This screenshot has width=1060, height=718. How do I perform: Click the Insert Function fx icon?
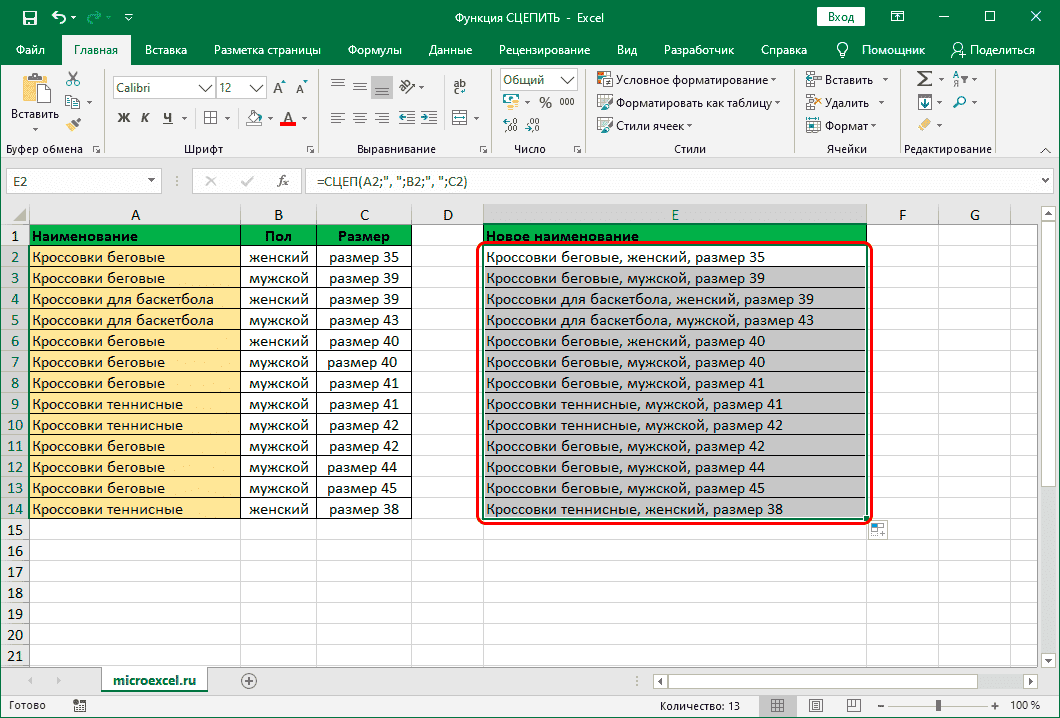click(x=283, y=181)
